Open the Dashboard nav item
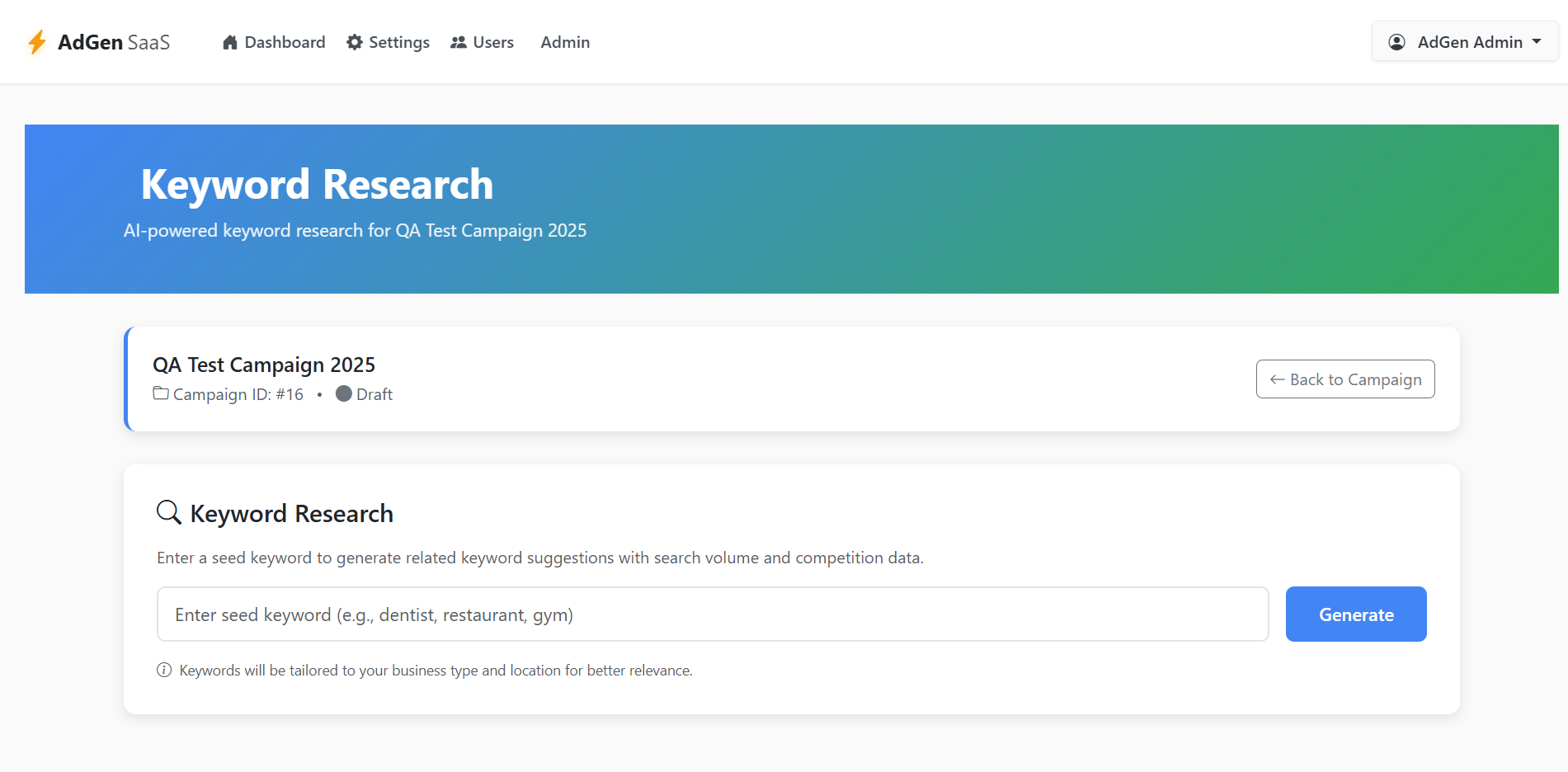Screen dimensions: 1568x772 pos(274,42)
